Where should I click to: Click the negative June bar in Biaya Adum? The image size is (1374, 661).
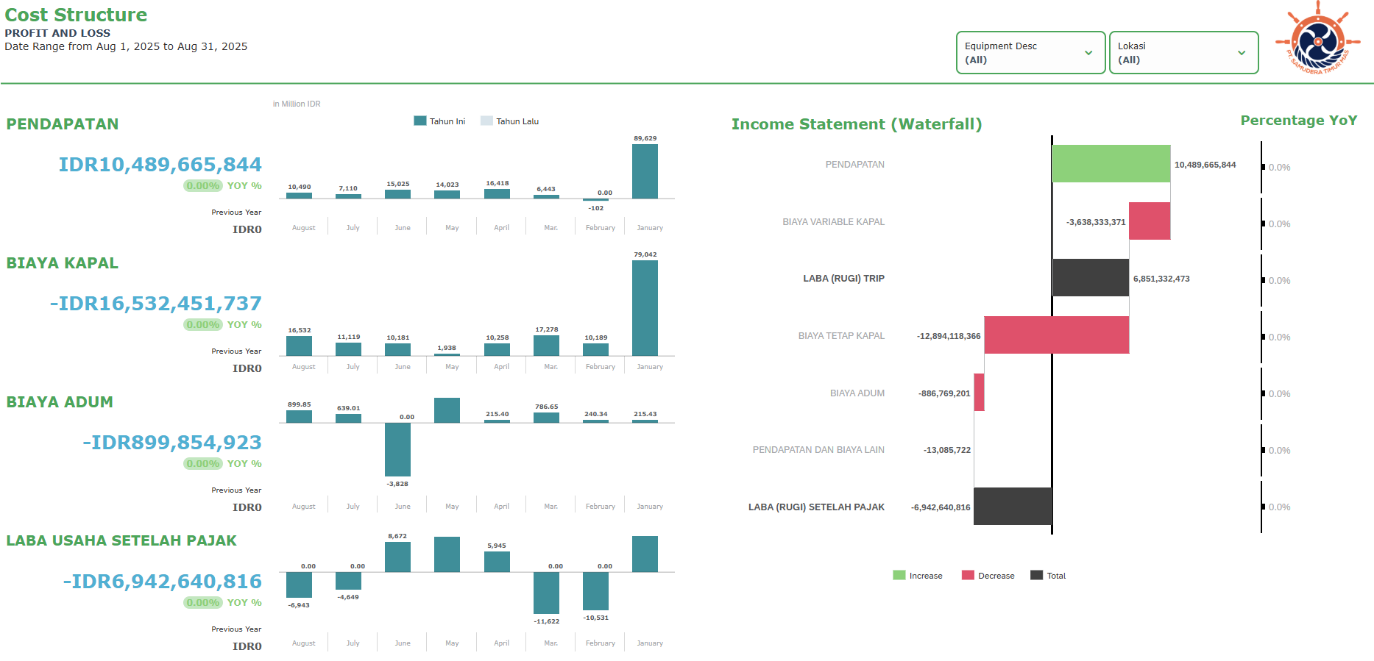tap(398, 449)
